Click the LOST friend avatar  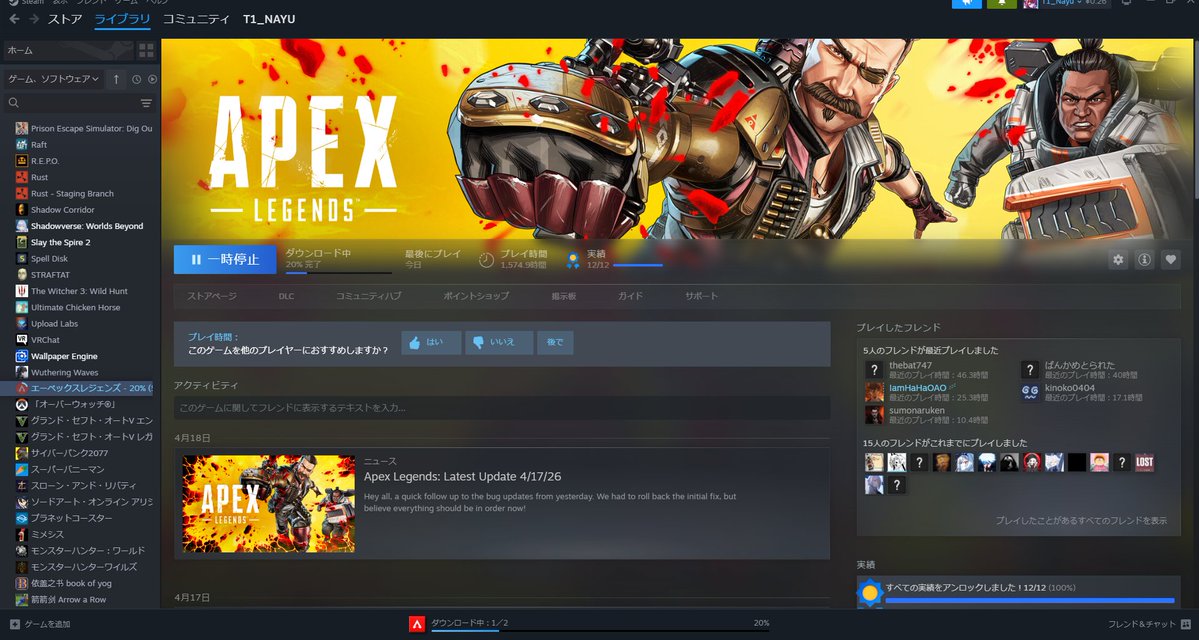click(x=1144, y=462)
